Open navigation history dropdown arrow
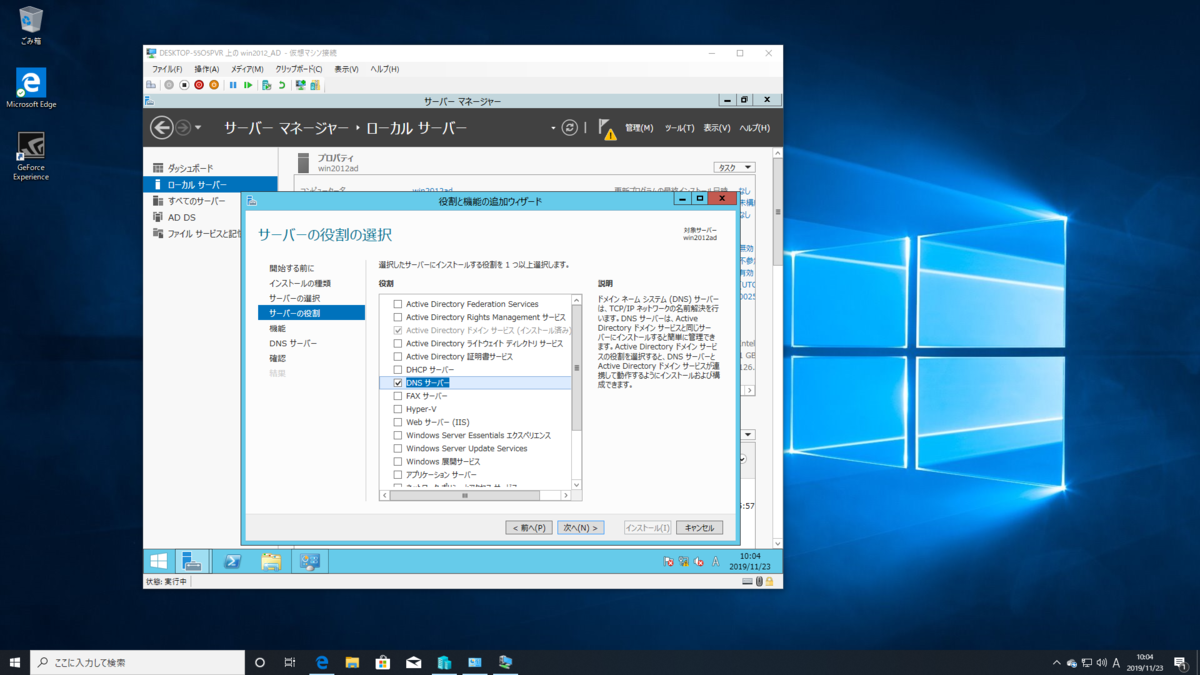1200x675 pixels. (x=198, y=128)
